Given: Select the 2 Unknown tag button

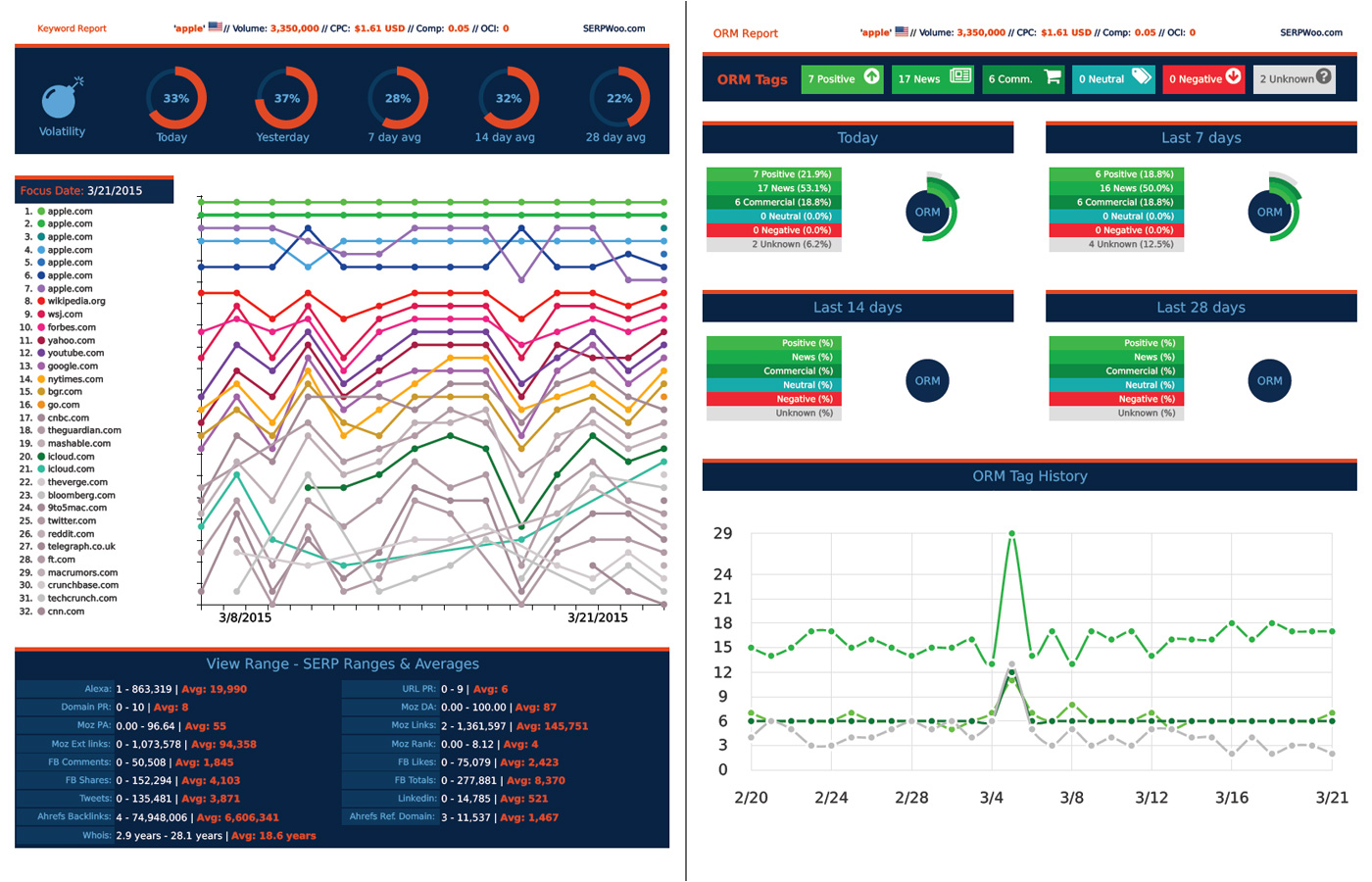Looking at the screenshot, I should tap(1295, 79).
